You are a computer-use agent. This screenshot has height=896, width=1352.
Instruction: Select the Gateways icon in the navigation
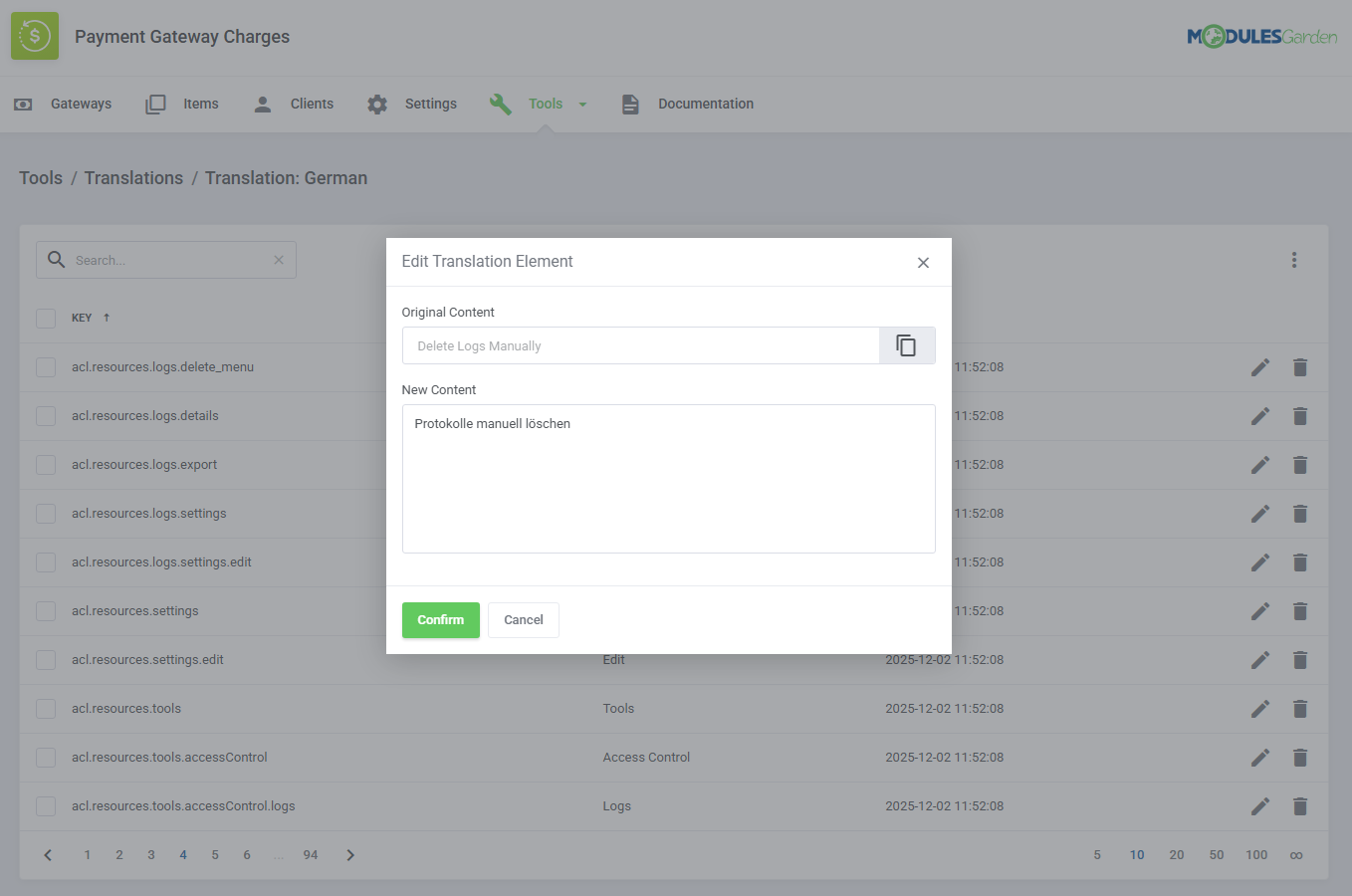(x=22, y=104)
